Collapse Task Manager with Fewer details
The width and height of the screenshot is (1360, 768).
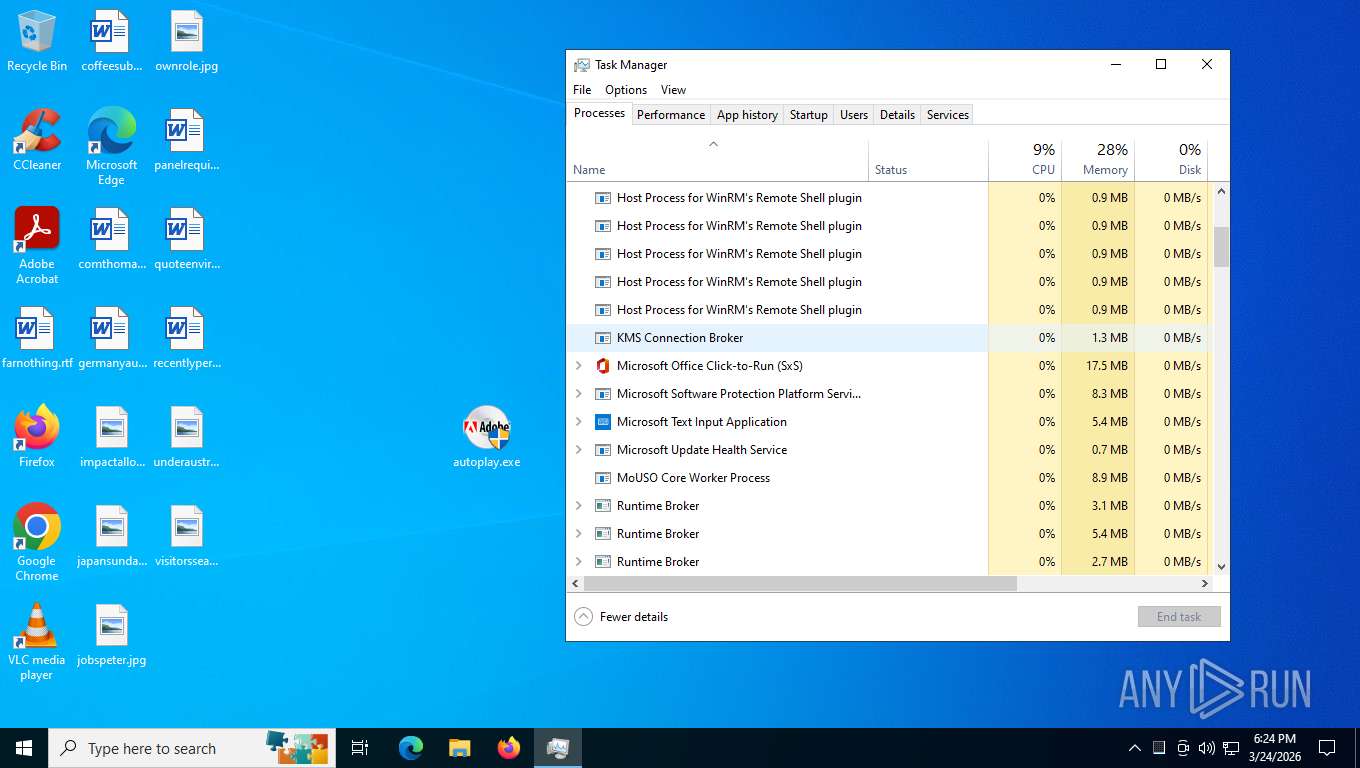[x=621, y=617]
